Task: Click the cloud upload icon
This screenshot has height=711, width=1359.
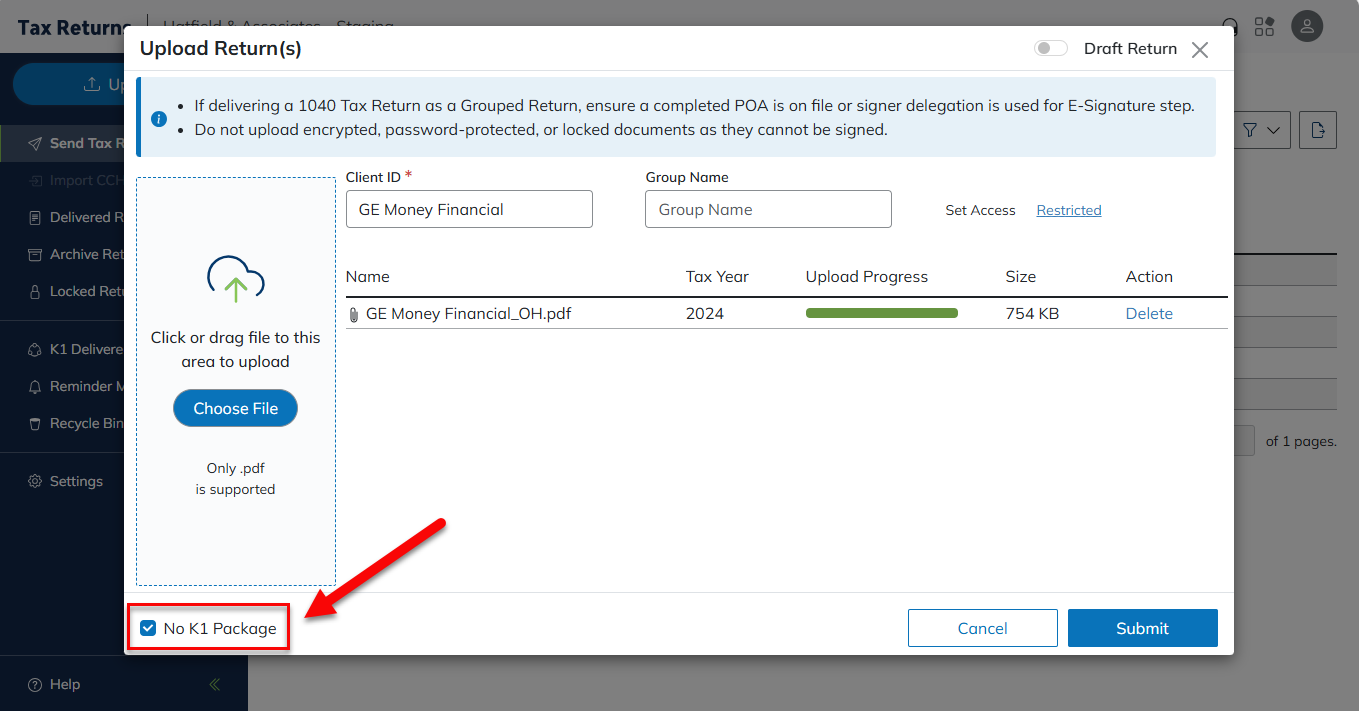Action: pyautogui.click(x=235, y=279)
